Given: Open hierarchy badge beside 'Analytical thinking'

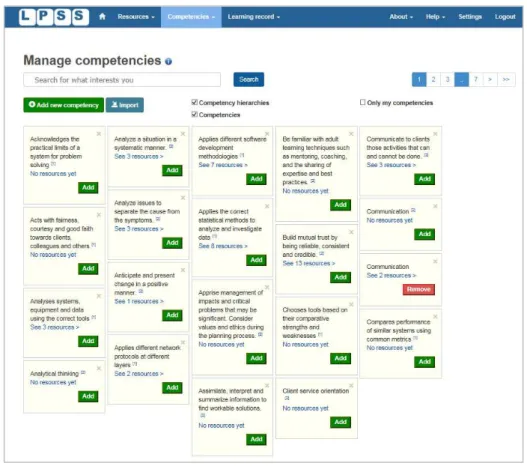Looking at the screenshot, I should (83, 373).
